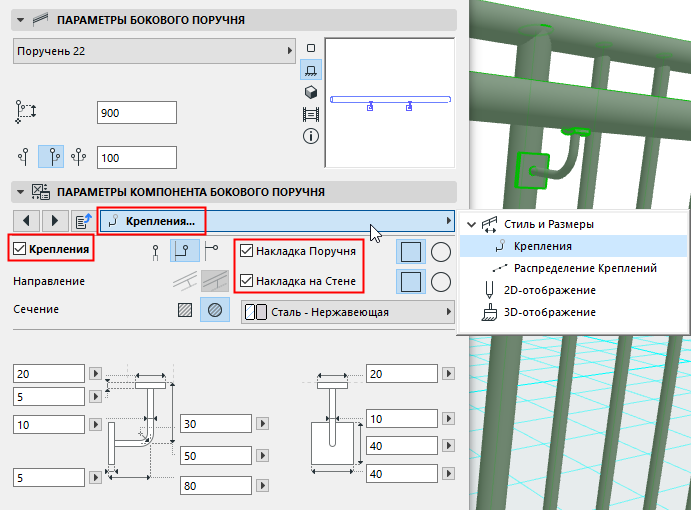Select square shape for Накладка Поручня
Viewport: 691px width, 510px height.
pyautogui.click(x=411, y=252)
